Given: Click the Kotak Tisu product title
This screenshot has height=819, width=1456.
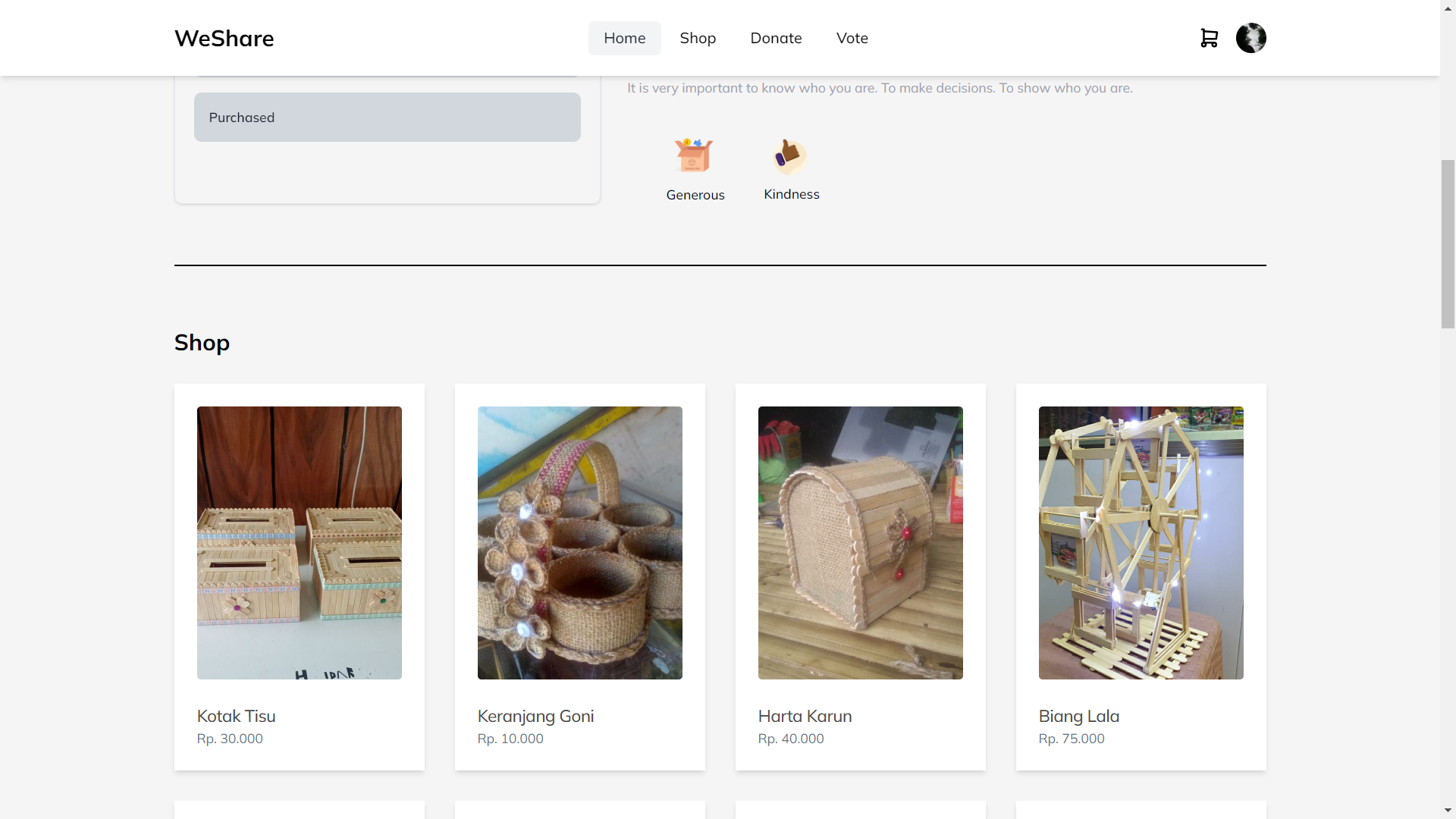Looking at the screenshot, I should [x=236, y=716].
